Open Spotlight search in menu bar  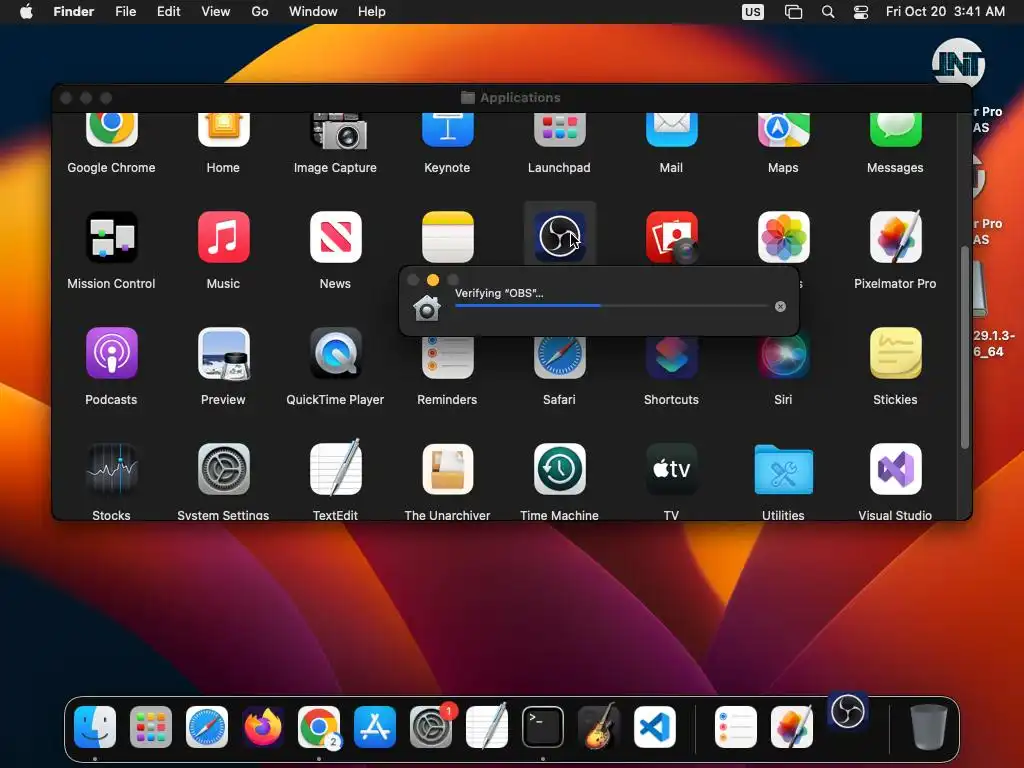pyautogui.click(x=827, y=12)
